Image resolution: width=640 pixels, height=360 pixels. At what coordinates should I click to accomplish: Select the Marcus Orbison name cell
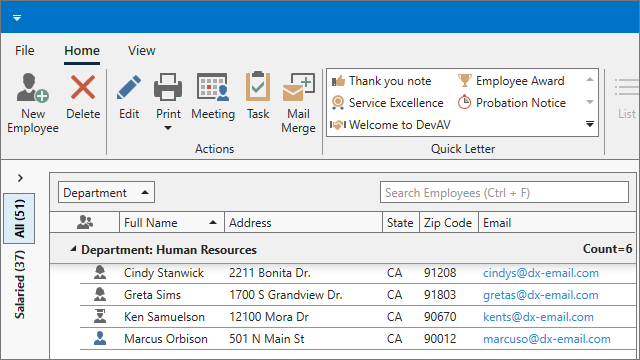[166, 339]
